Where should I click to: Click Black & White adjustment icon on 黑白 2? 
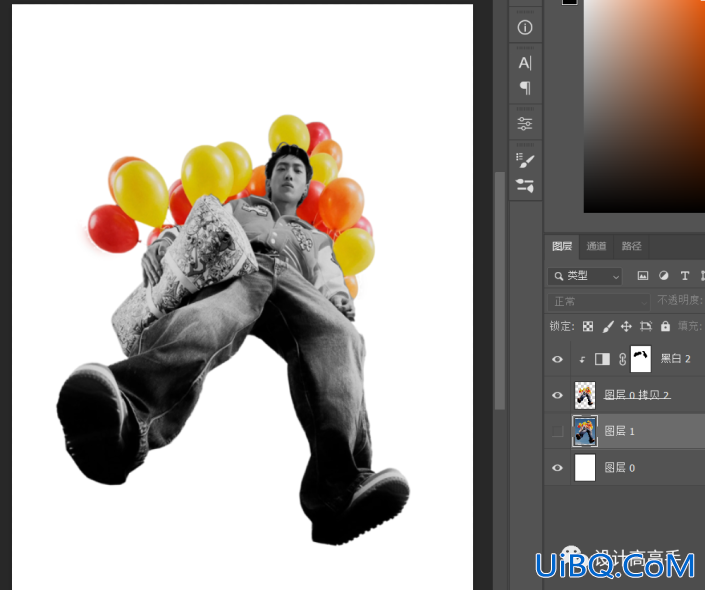tap(602, 359)
